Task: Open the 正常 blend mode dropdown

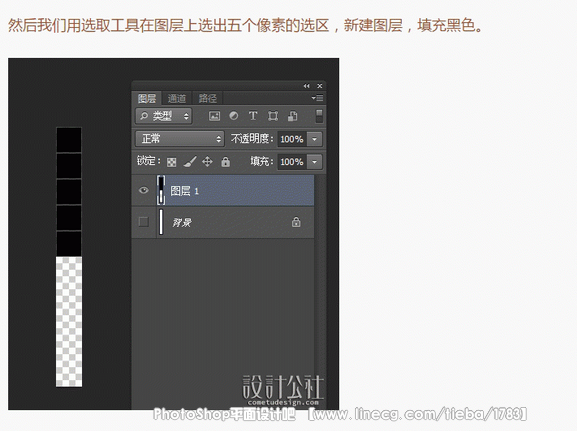Action: [180, 139]
